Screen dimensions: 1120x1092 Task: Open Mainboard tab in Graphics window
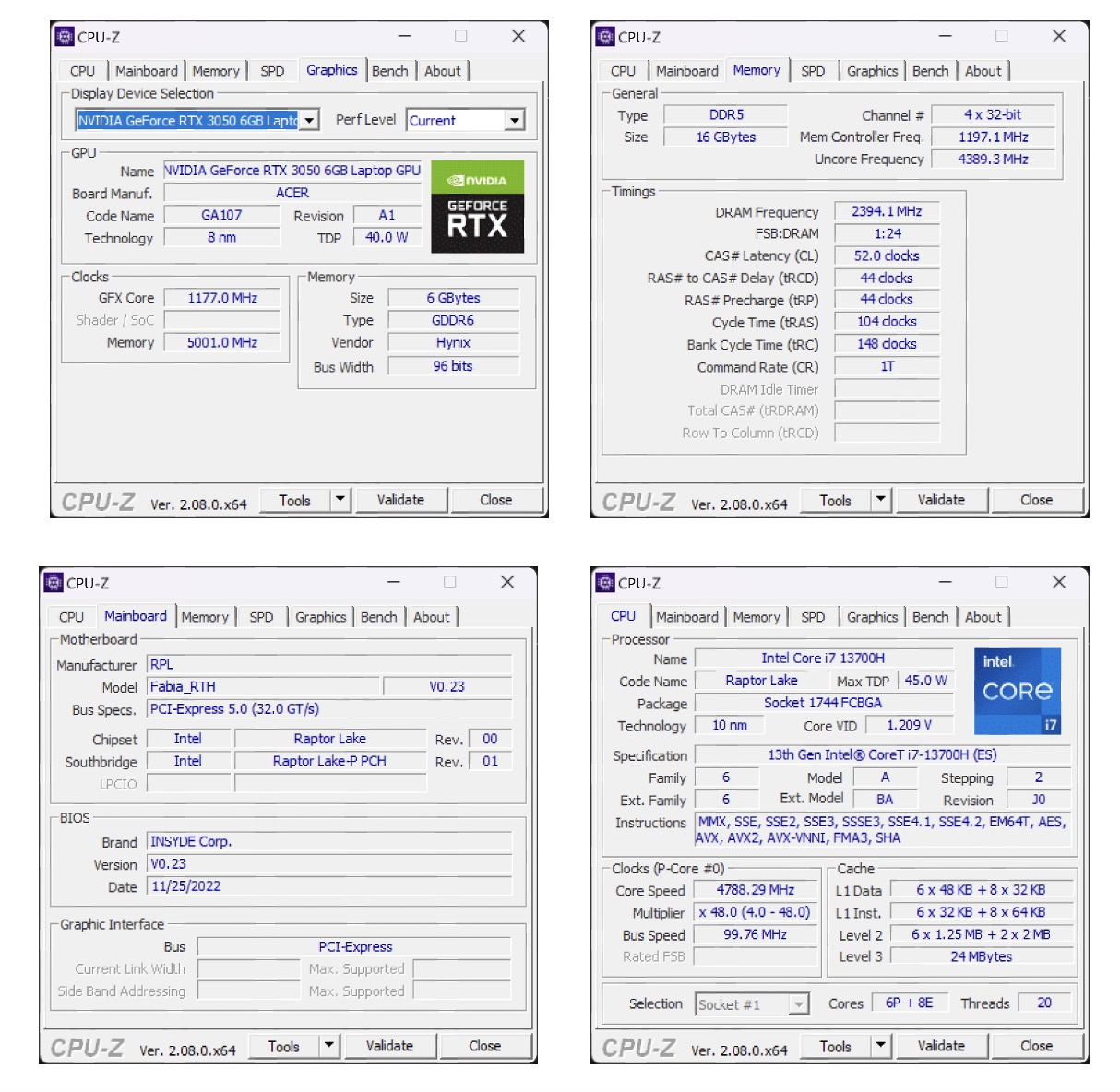click(146, 71)
